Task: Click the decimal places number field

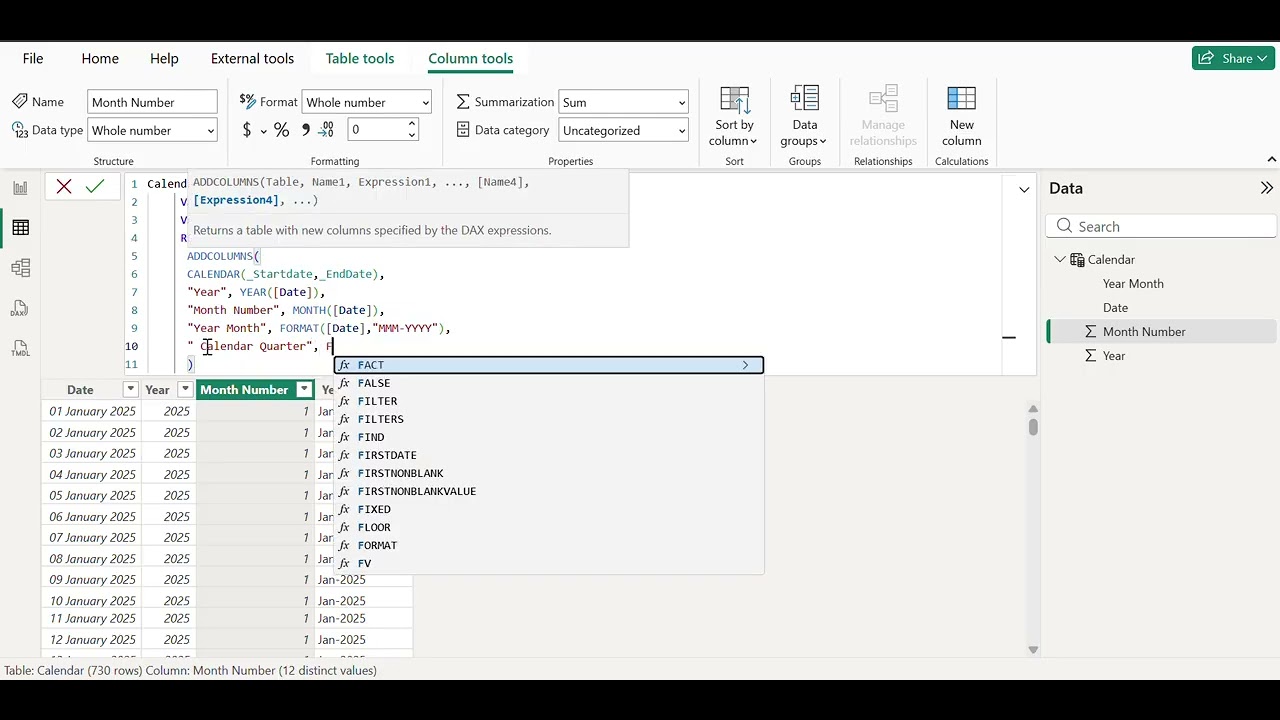Action: 376,130
